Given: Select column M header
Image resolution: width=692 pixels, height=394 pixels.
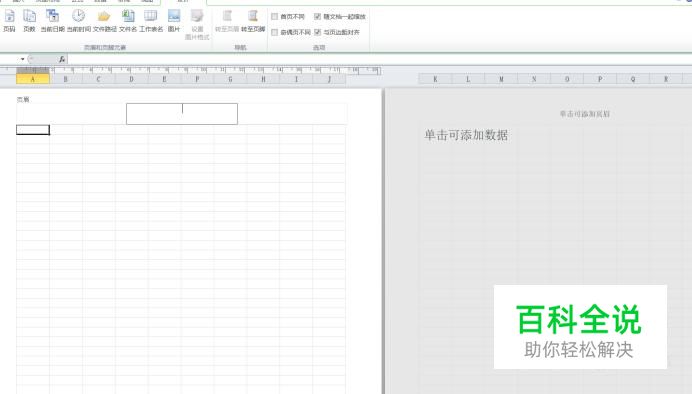Looking at the screenshot, I should pyautogui.click(x=501, y=79).
